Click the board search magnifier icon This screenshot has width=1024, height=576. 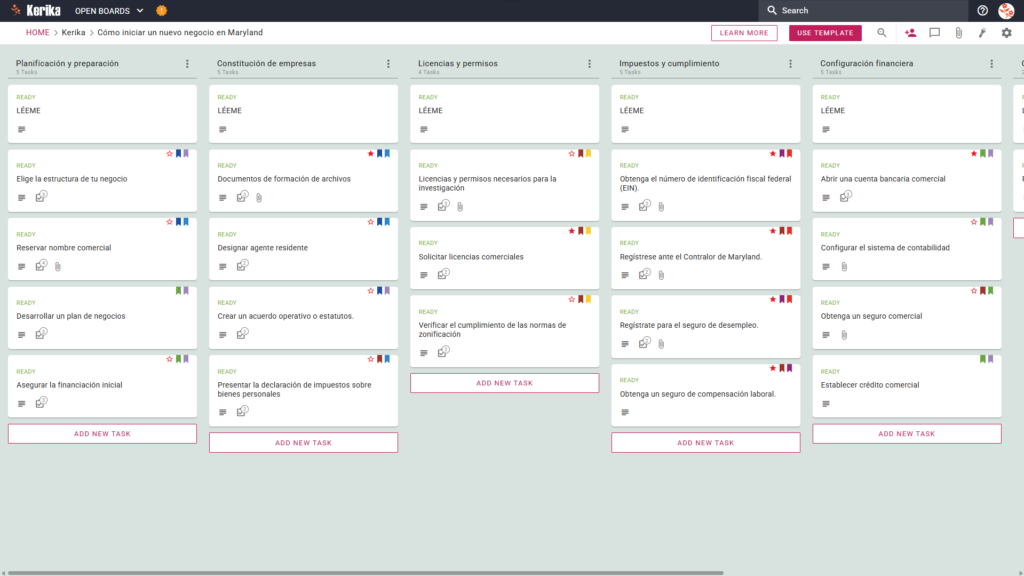(882, 33)
